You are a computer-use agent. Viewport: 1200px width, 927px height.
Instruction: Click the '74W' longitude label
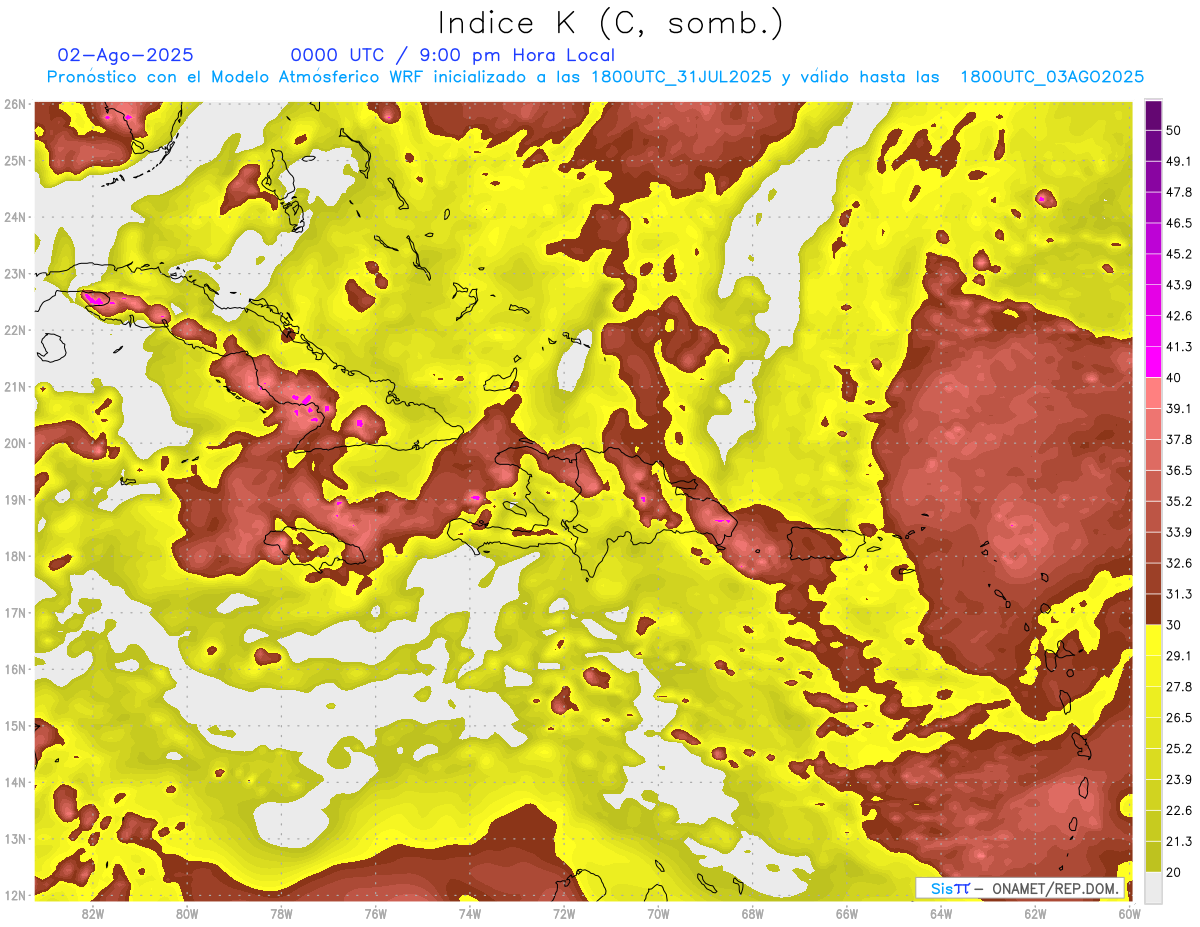470,914
